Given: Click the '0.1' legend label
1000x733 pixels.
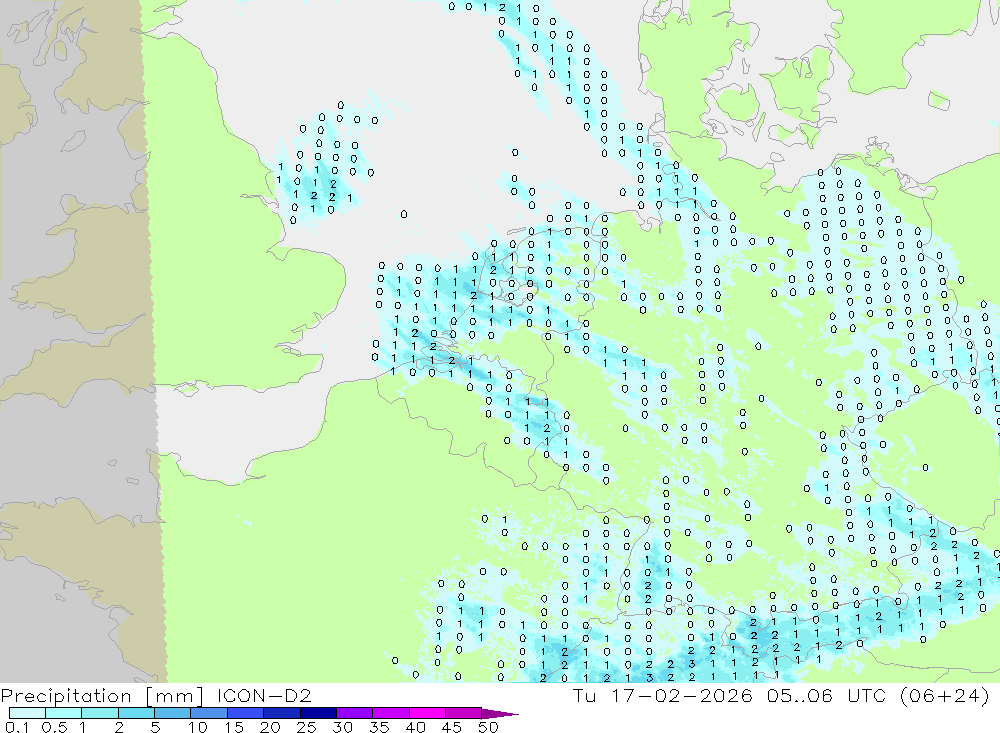Looking at the screenshot, I should tap(17, 727).
